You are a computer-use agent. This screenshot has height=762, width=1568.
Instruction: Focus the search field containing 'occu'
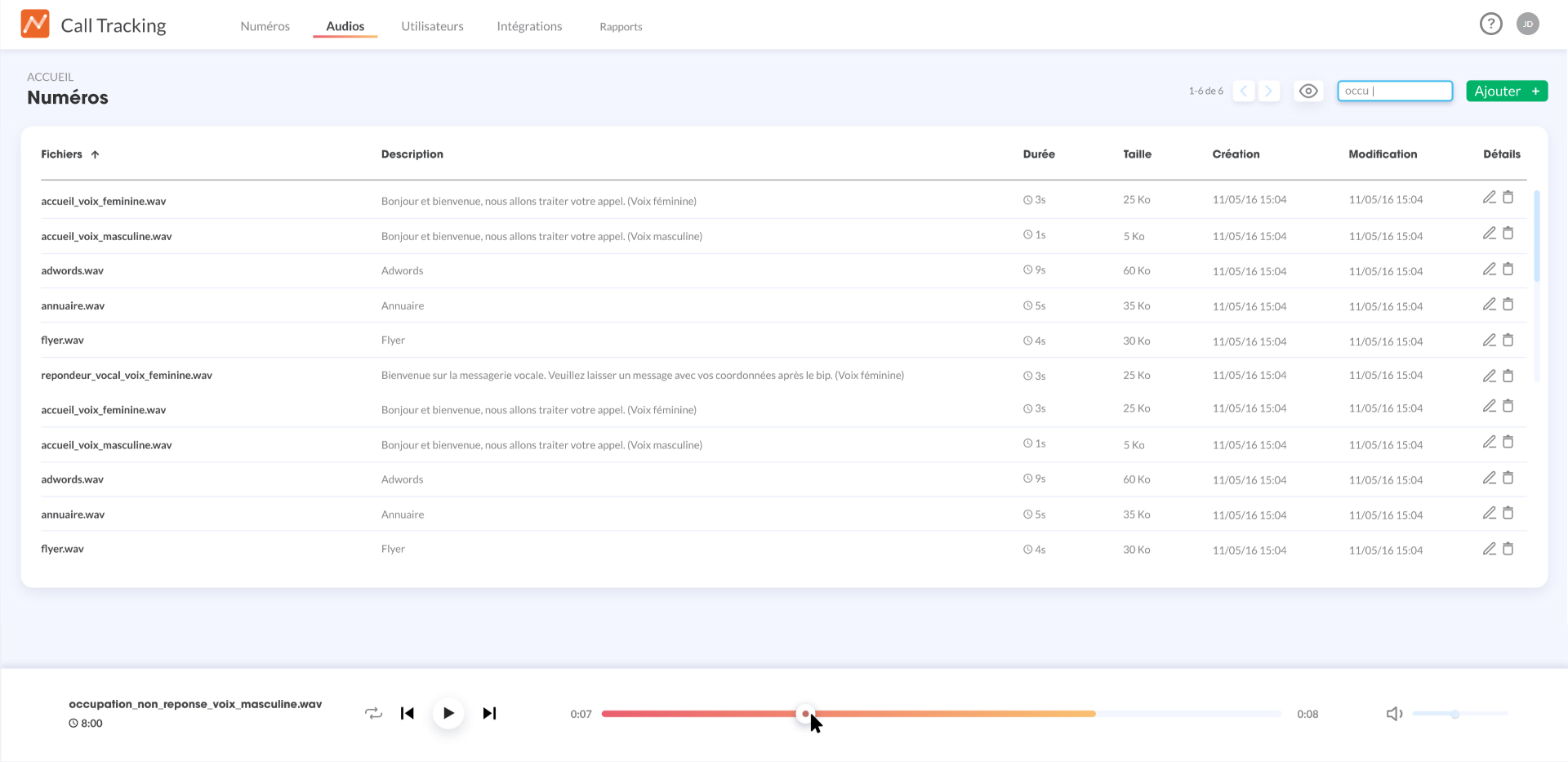tap(1394, 91)
